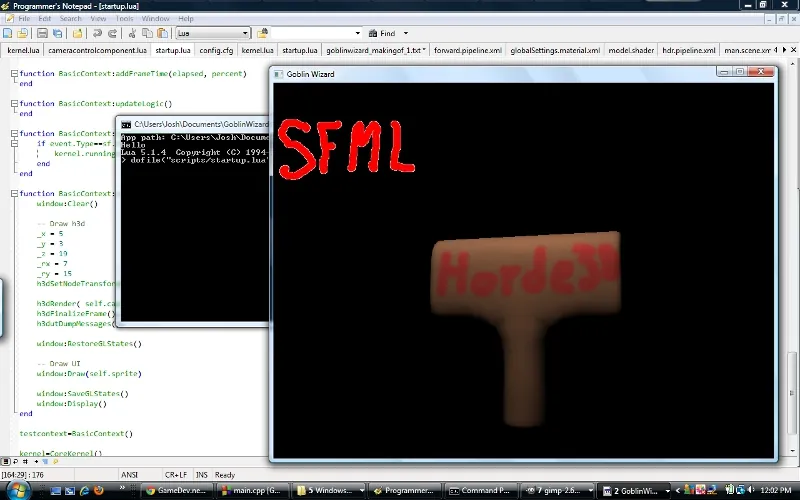Viewport: 800px width, 500px height.
Task: Click the CR+LF line ending status entry
Action: coord(176,474)
